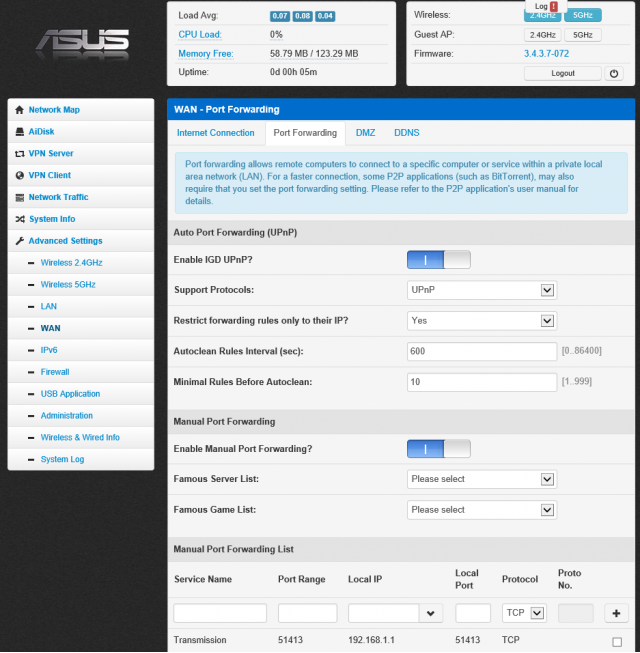Click the Memory Free link
Viewport: 640px width, 653px height.
coord(206,54)
